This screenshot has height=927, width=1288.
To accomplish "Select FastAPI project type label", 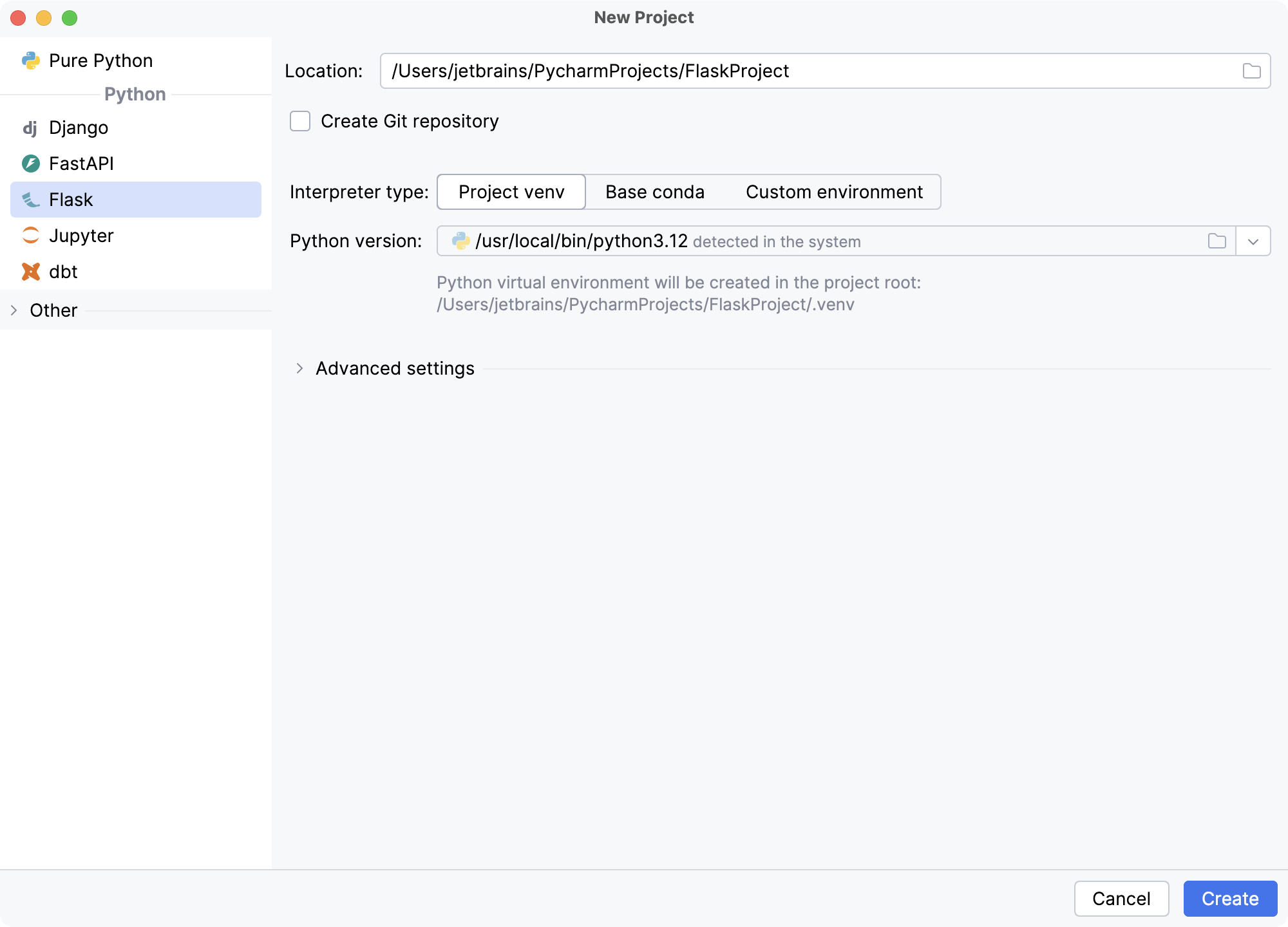I will tap(81, 164).
